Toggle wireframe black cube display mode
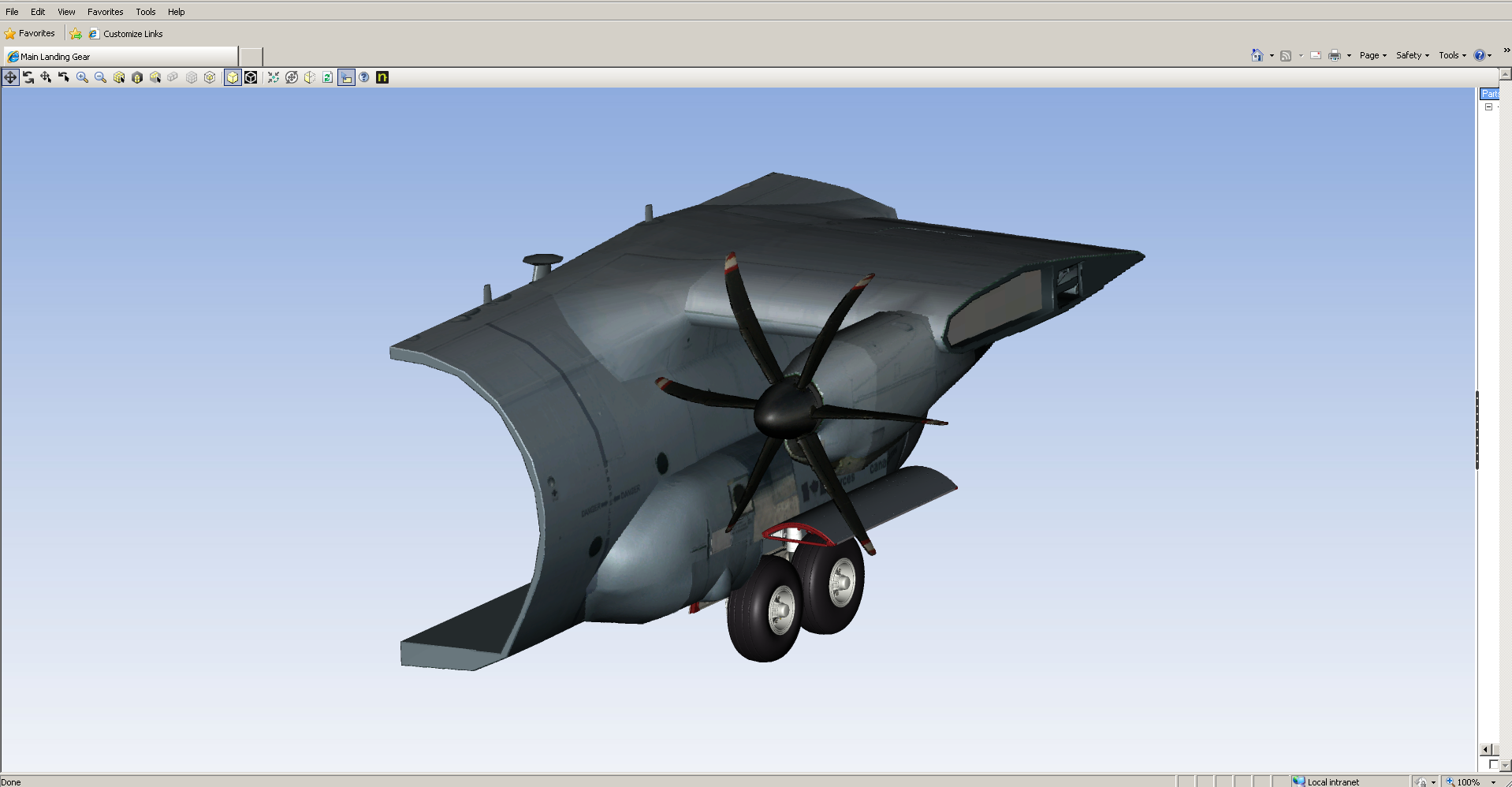Screen dimensions: 1512x787 pyautogui.click(x=251, y=77)
